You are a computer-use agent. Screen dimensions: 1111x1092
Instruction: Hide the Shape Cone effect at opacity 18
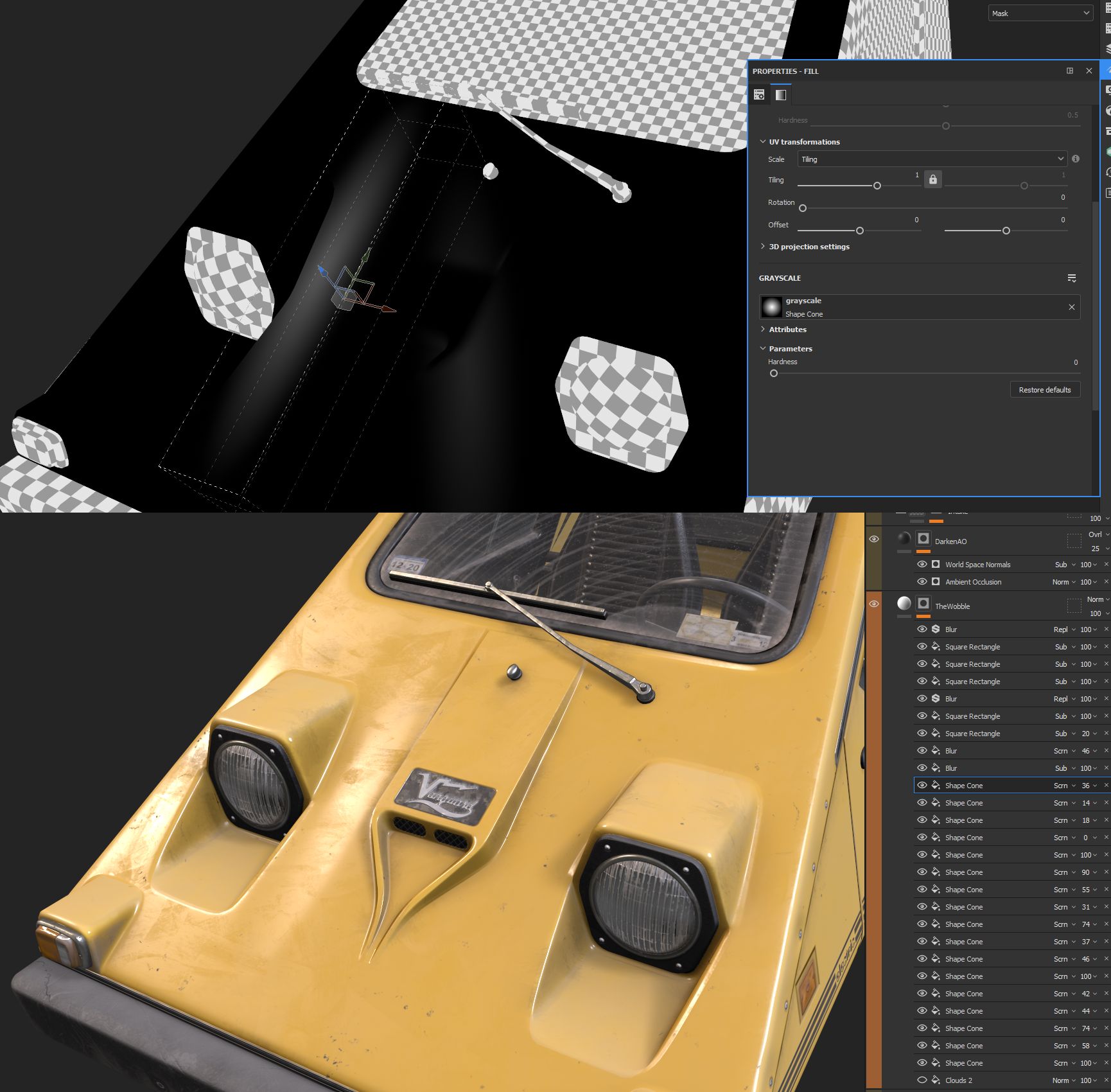922,820
